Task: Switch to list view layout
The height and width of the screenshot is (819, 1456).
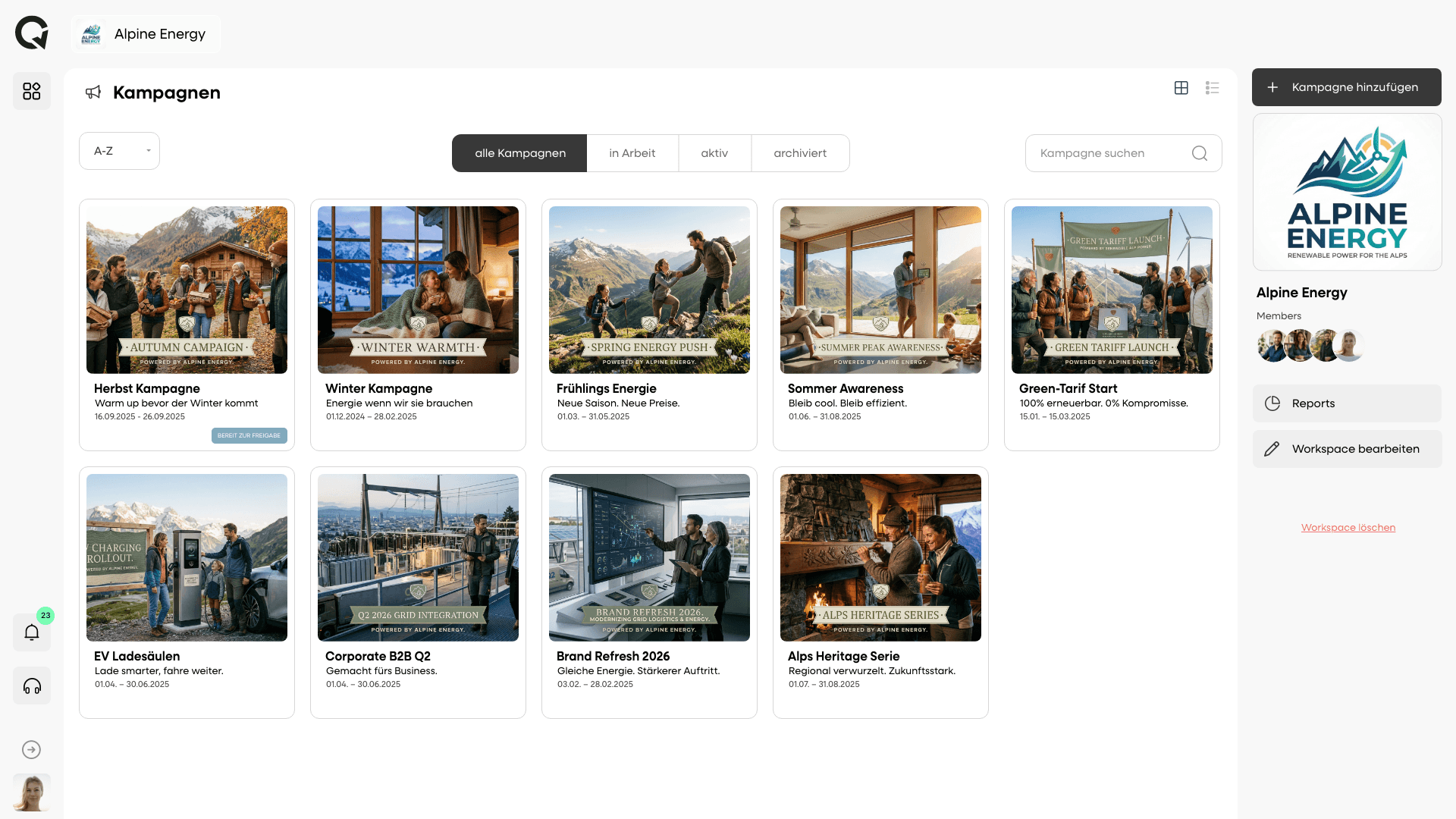Action: (x=1212, y=88)
